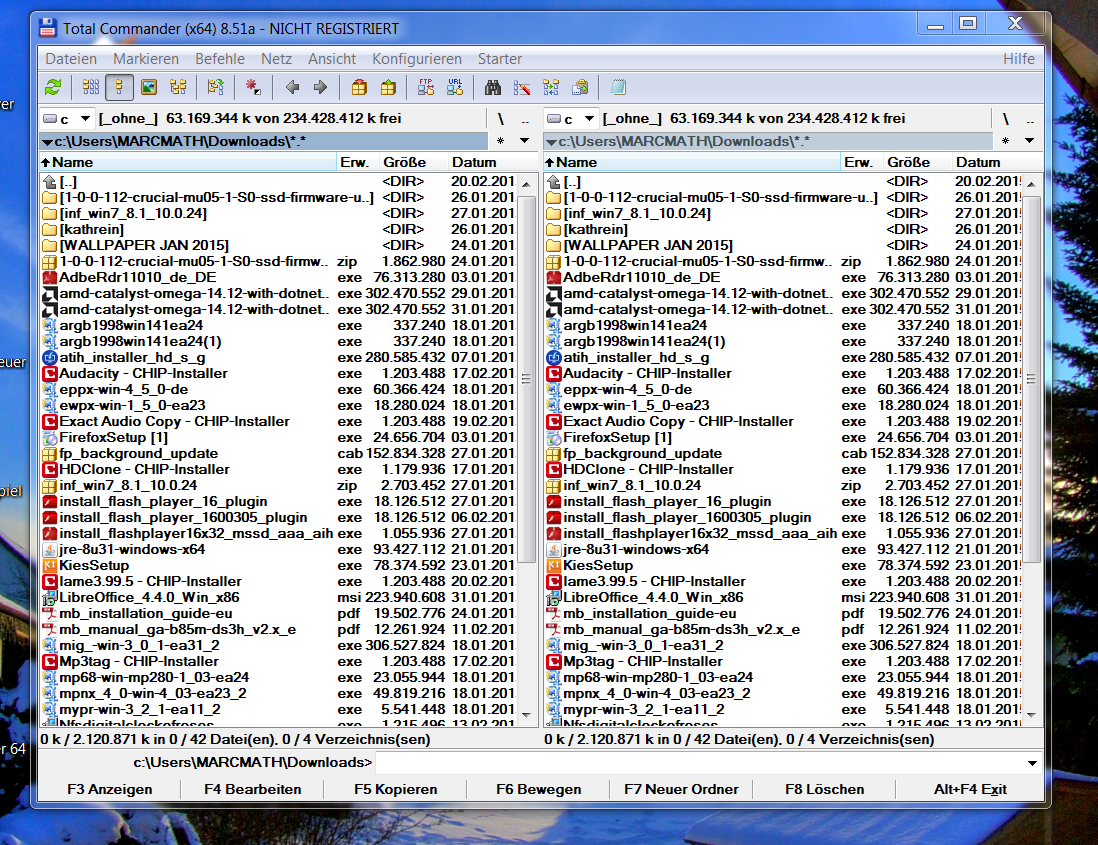The image size is (1098, 845).
Task: Open the Hilfe menu
Action: (1018, 59)
